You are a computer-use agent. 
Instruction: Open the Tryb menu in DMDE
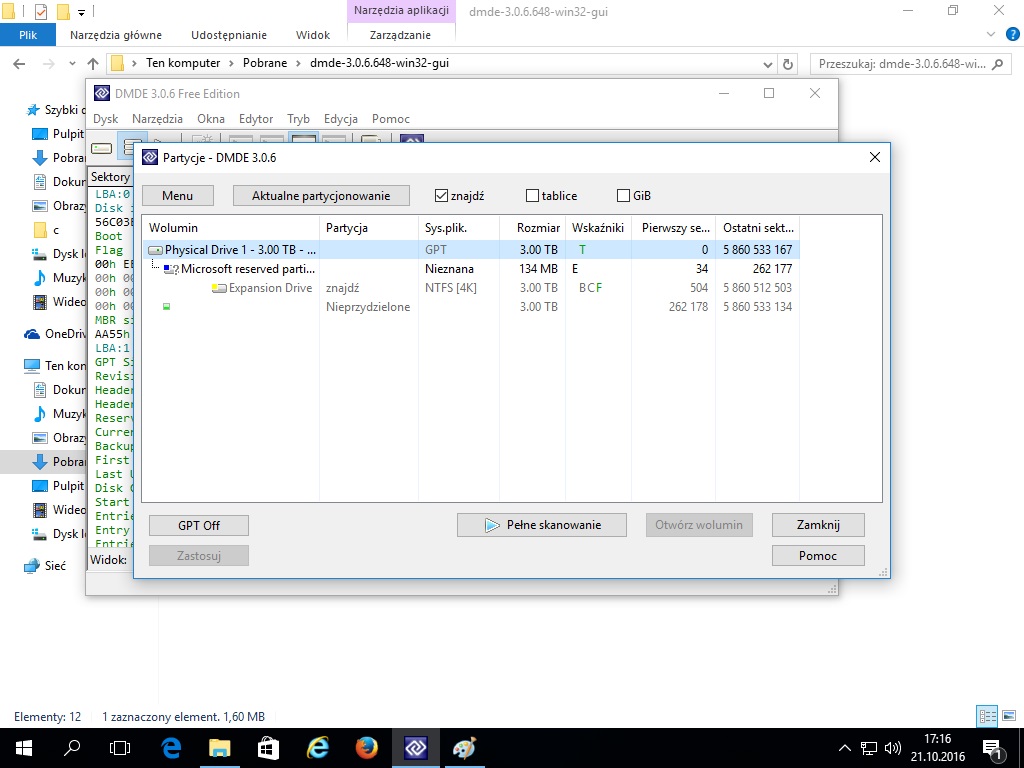(x=298, y=119)
